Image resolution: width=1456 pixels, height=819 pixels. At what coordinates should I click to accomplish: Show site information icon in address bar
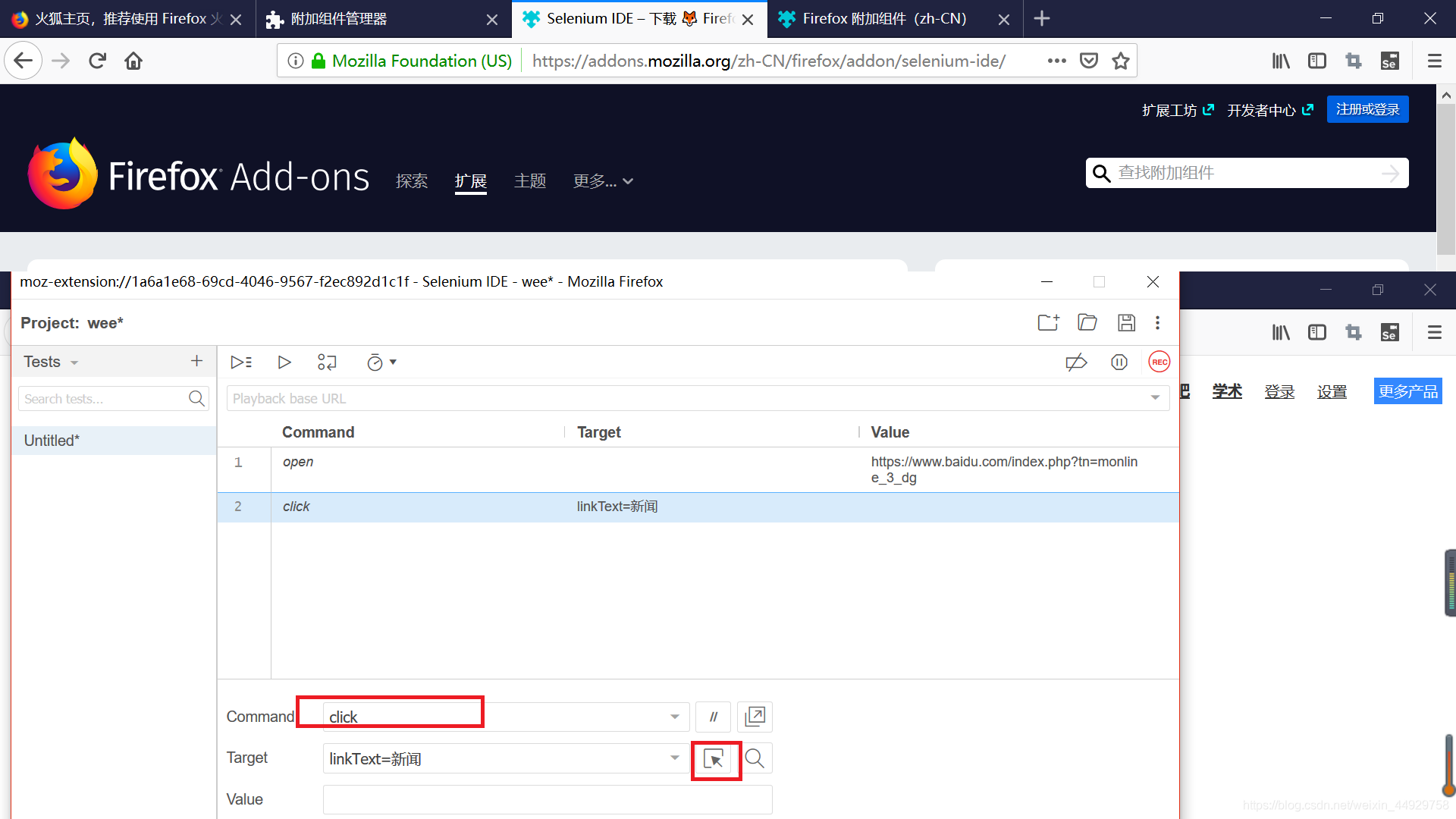coord(297,61)
